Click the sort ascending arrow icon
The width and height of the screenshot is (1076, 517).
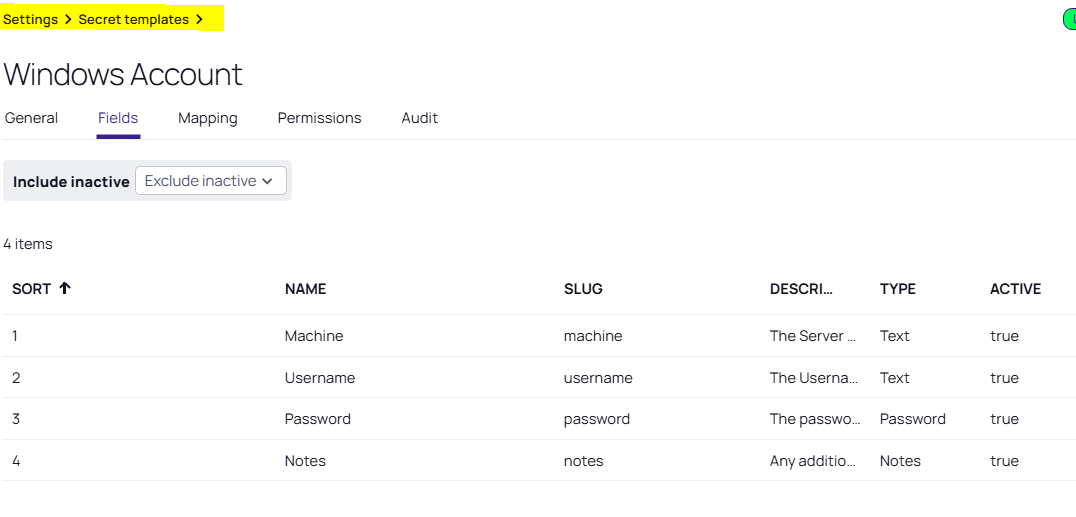[65, 289]
